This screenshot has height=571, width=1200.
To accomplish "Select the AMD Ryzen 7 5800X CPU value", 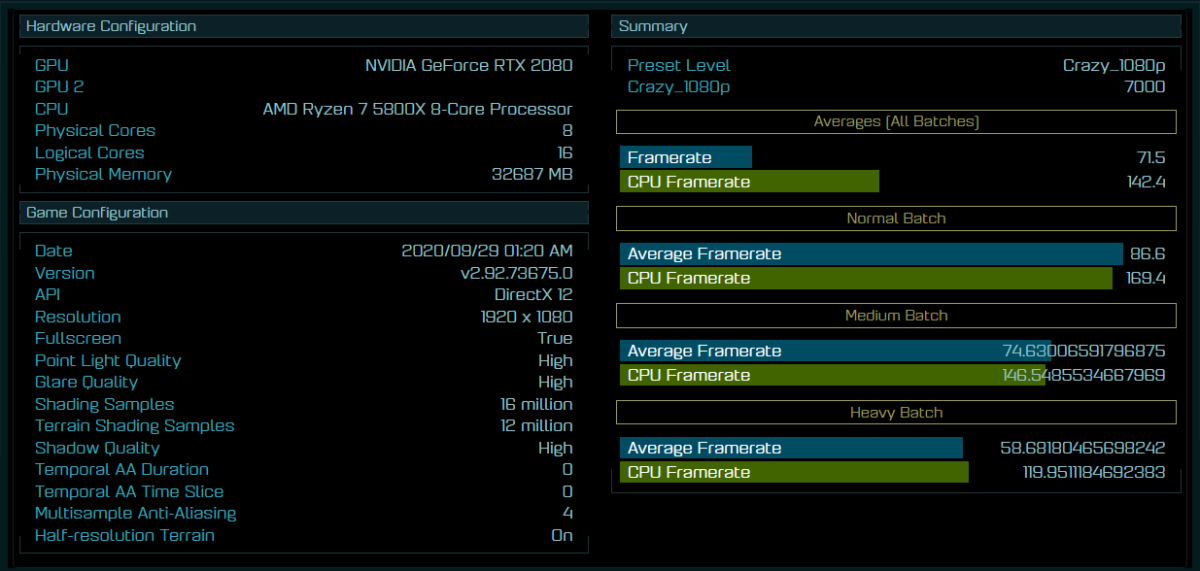I will click(417, 109).
